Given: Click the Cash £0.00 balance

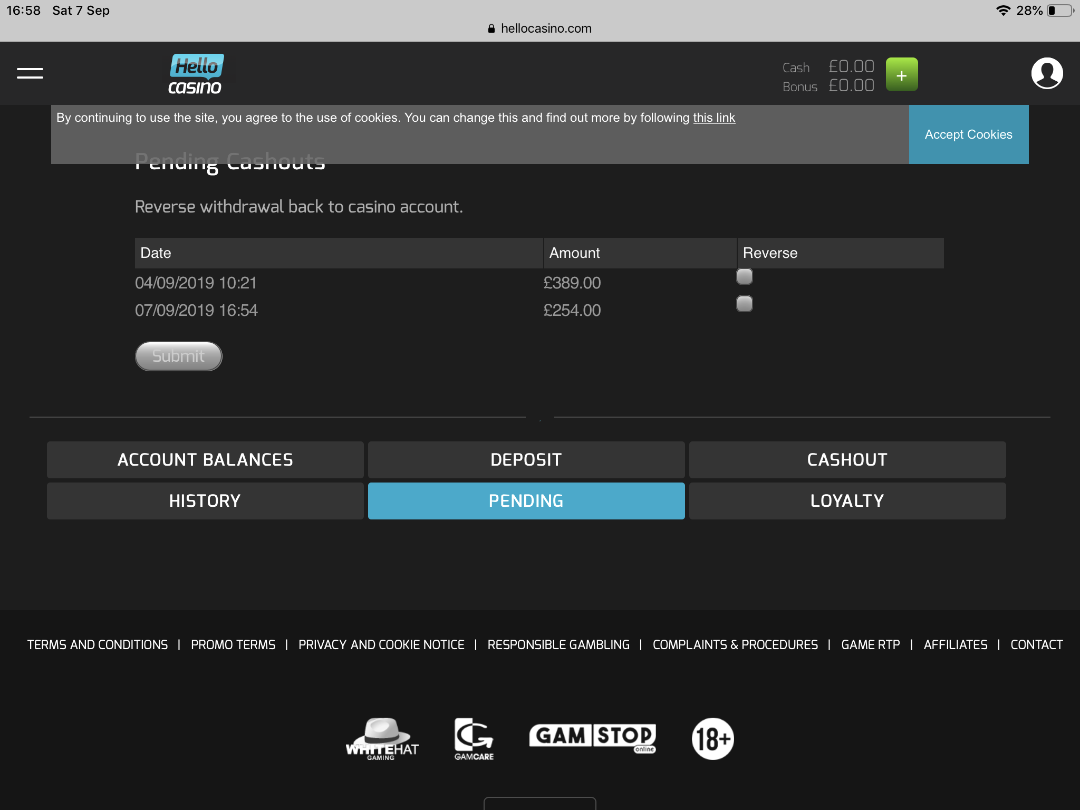Looking at the screenshot, I should (x=828, y=67).
